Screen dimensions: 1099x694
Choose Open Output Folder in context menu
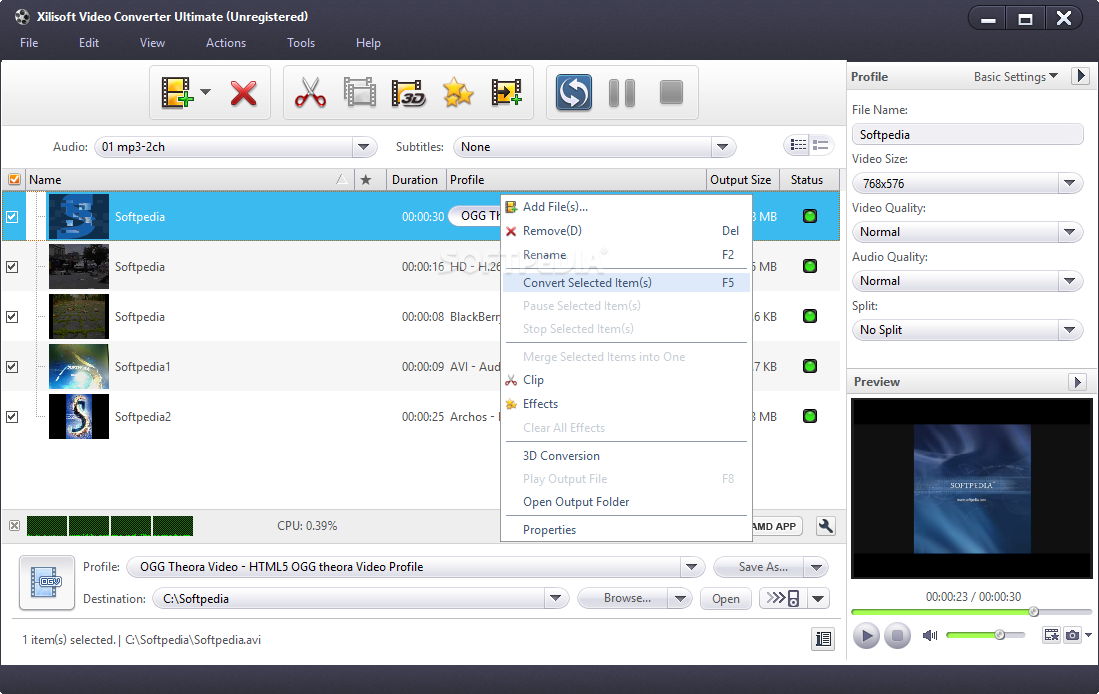coord(627,502)
